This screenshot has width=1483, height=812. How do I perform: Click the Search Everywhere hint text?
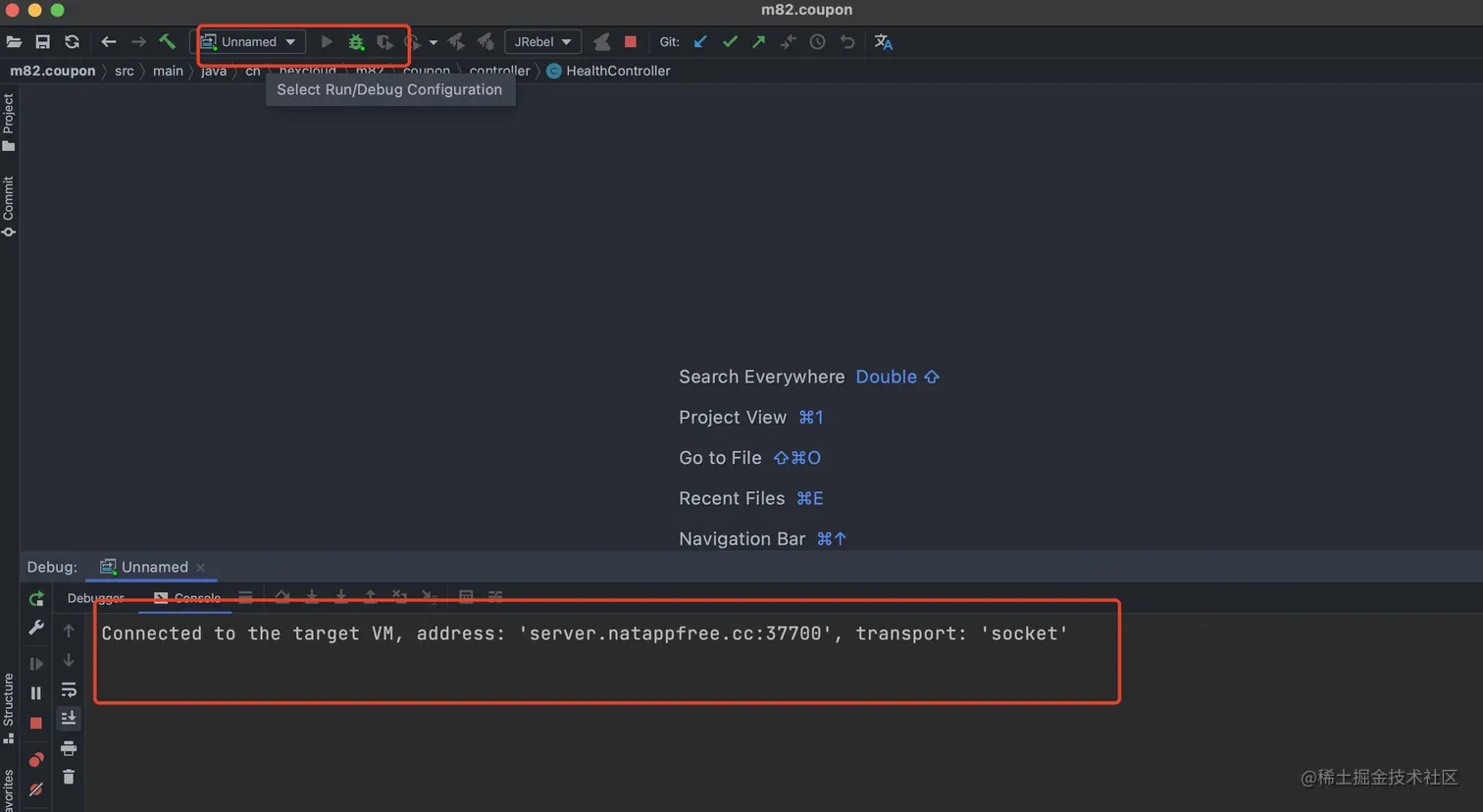click(762, 377)
